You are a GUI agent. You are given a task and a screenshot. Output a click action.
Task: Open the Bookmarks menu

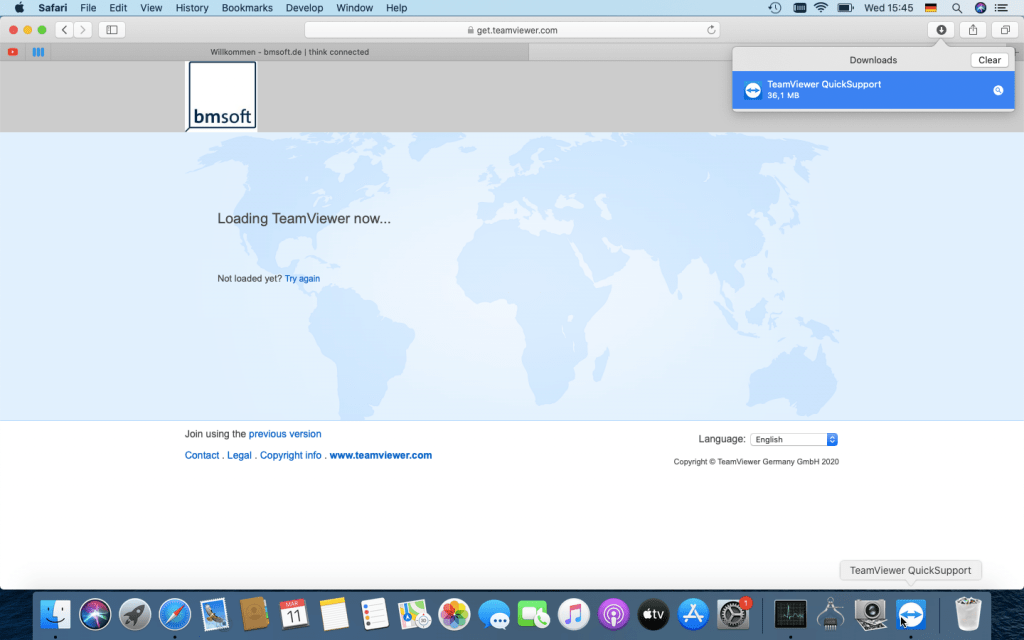pos(247,8)
